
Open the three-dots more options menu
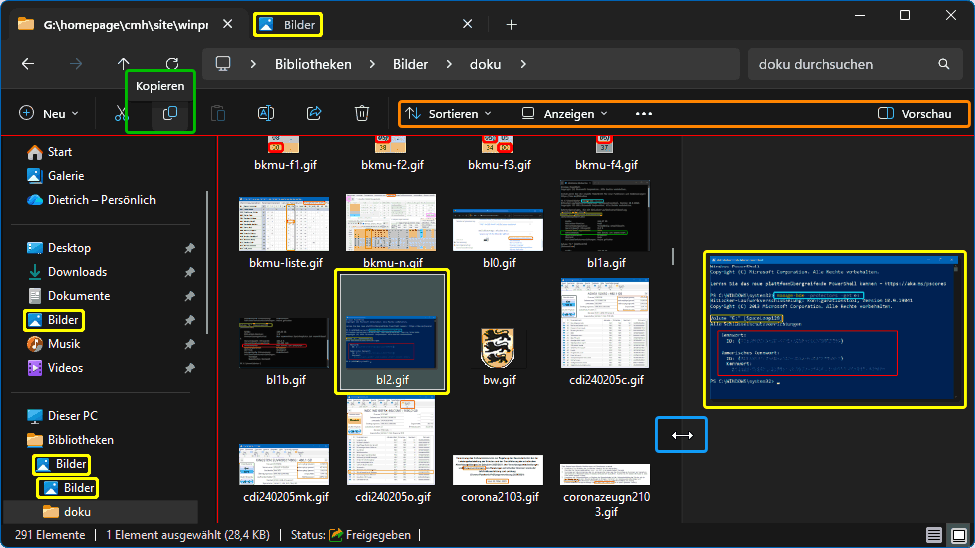coord(644,114)
